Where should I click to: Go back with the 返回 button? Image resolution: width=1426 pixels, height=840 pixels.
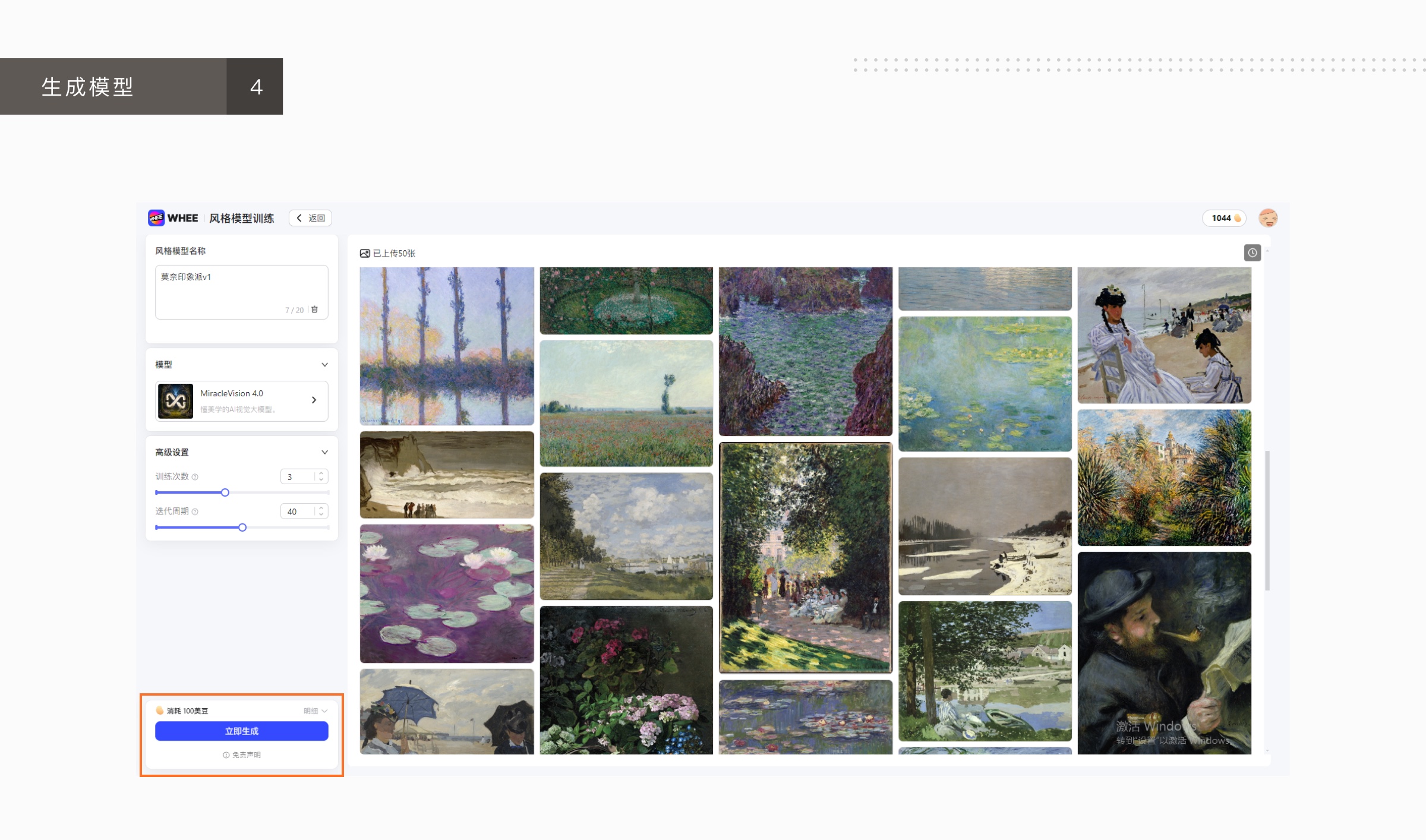(x=310, y=218)
